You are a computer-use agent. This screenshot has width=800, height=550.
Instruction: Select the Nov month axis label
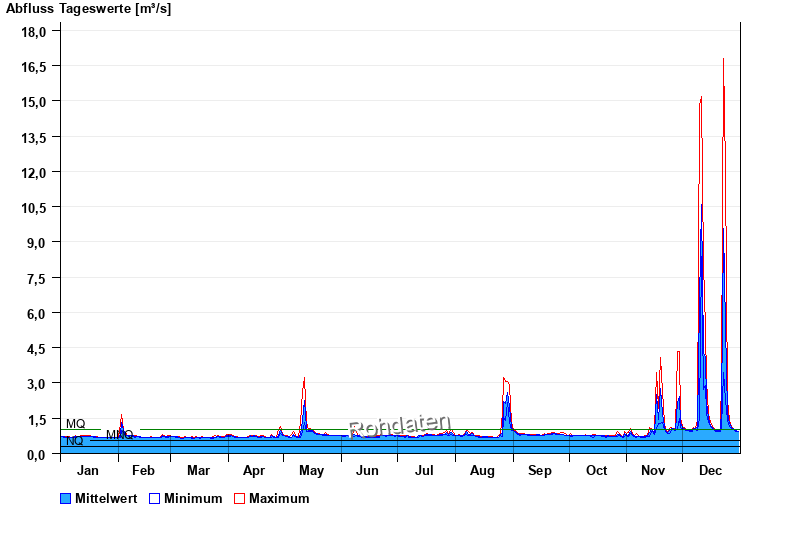(x=653, y=470)
